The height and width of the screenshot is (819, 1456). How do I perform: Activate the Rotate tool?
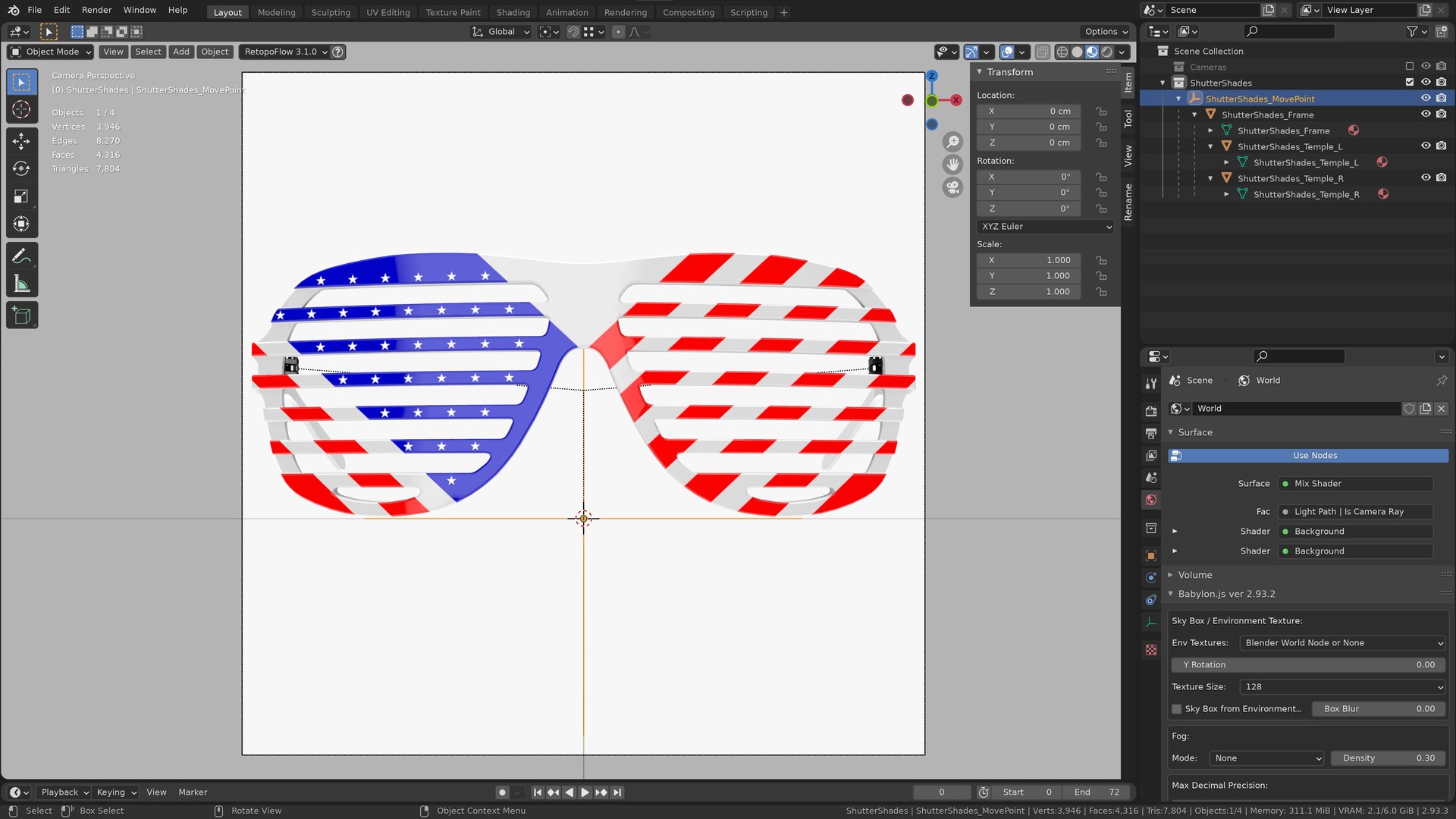[x=21, y=168]
